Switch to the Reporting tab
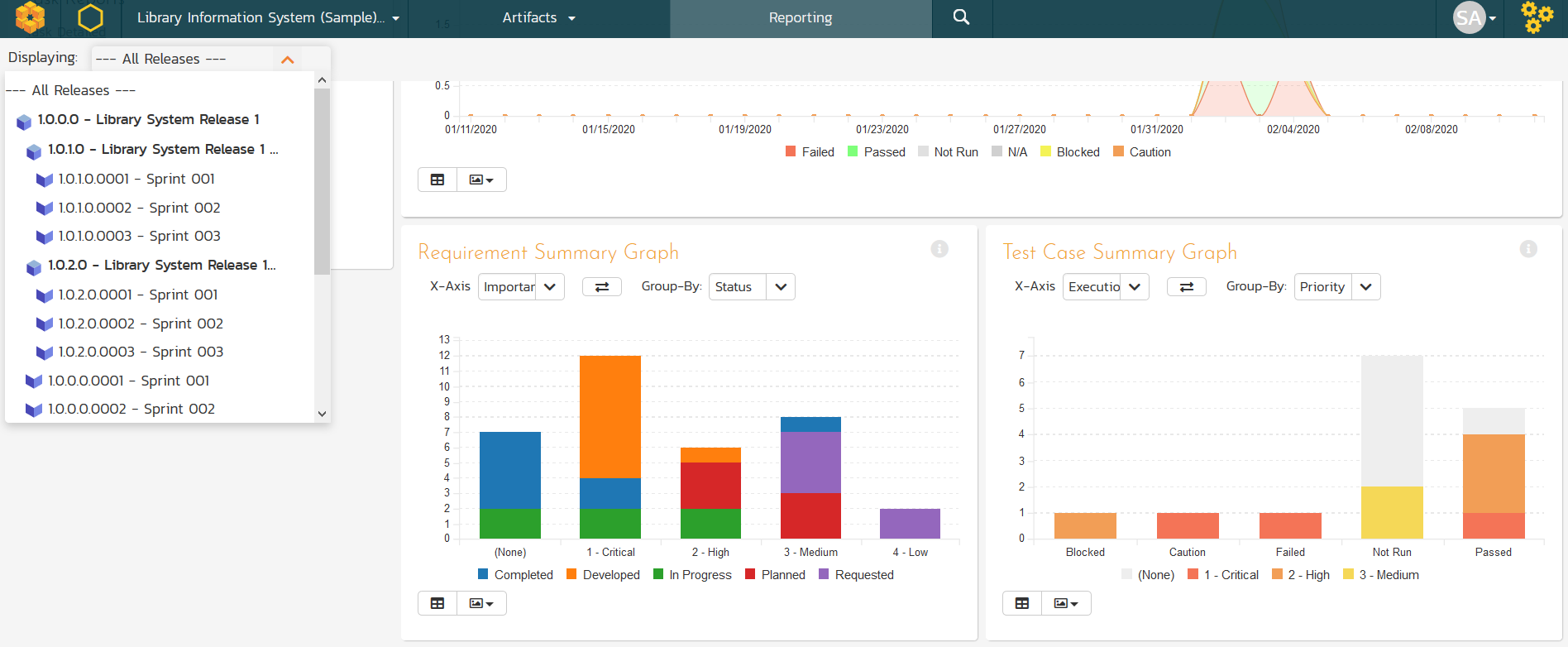This screenshot has width=1568, height=647. pos(800,17)
